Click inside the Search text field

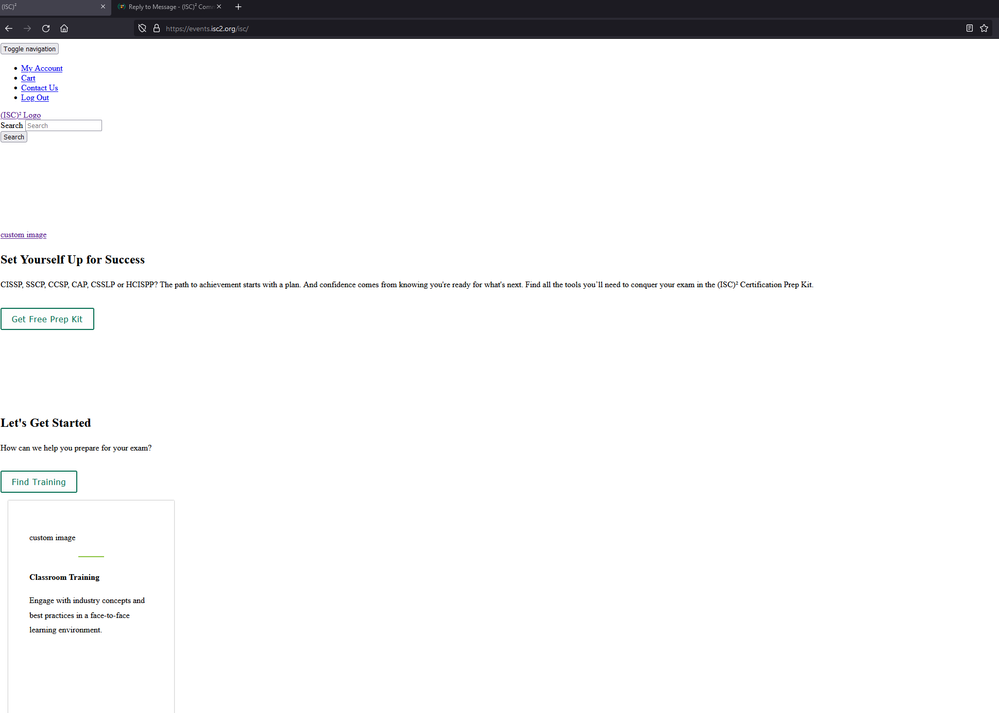63,126
